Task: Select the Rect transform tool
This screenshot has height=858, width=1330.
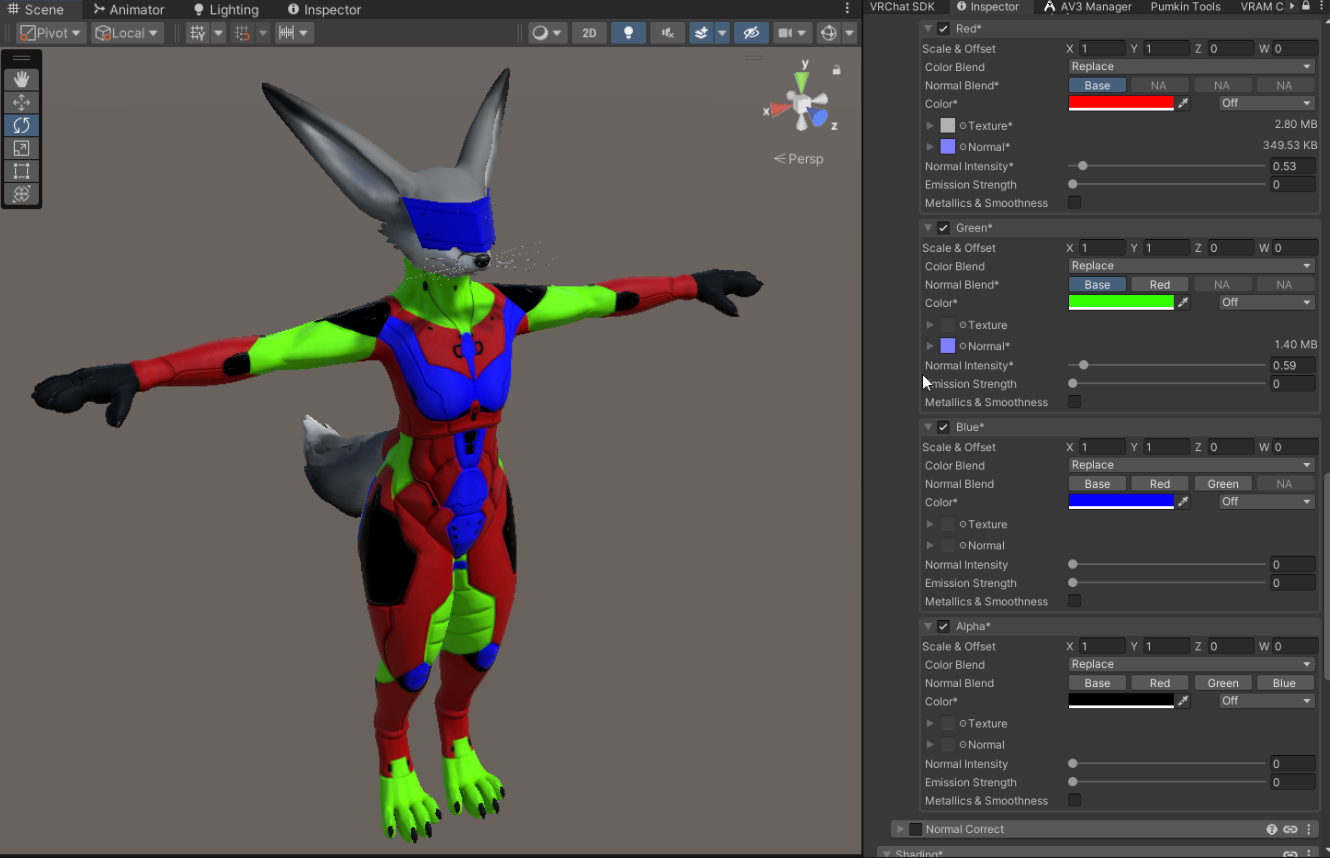Action: [21, 171]
